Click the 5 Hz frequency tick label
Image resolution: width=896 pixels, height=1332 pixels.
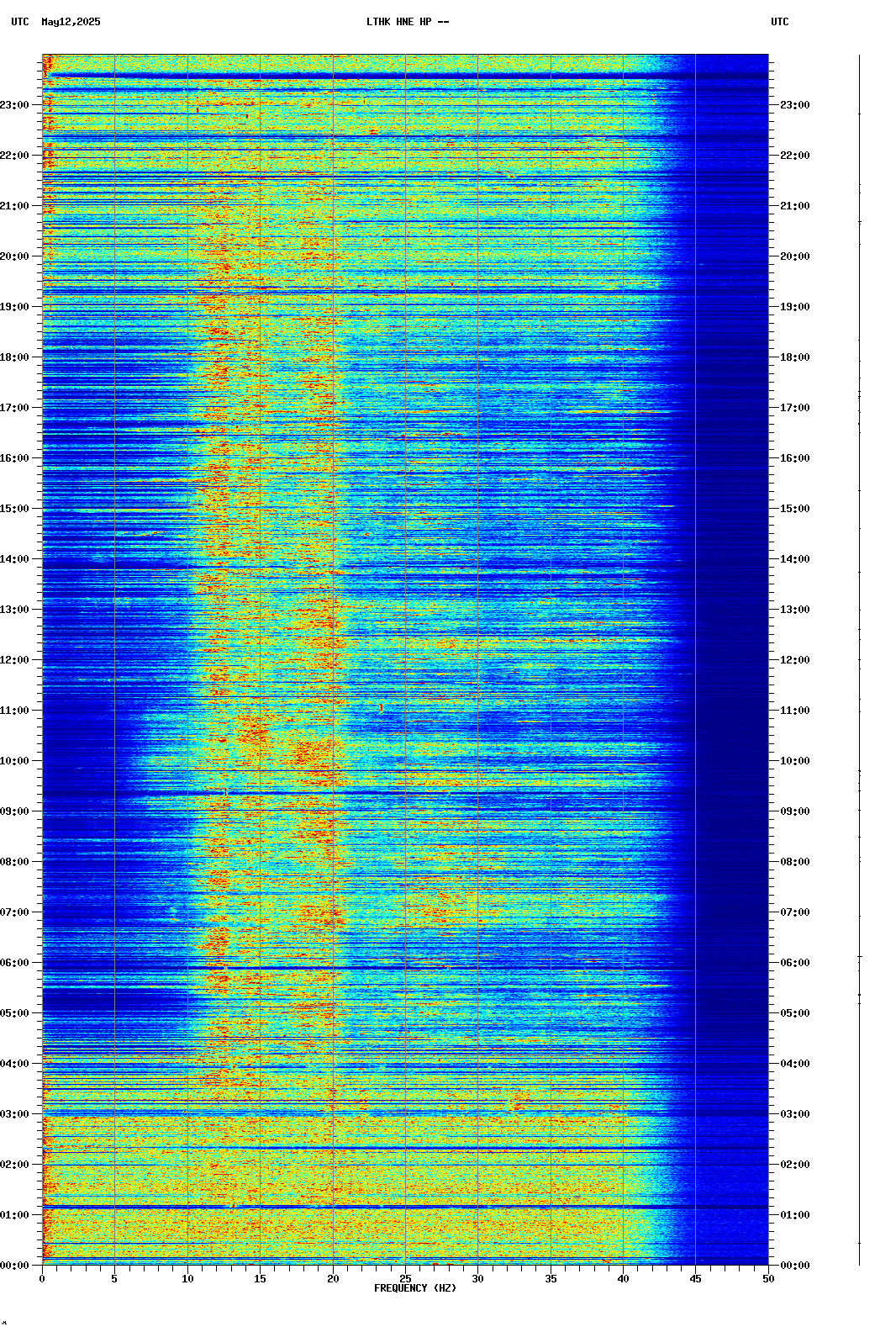tap(114, 1279)
